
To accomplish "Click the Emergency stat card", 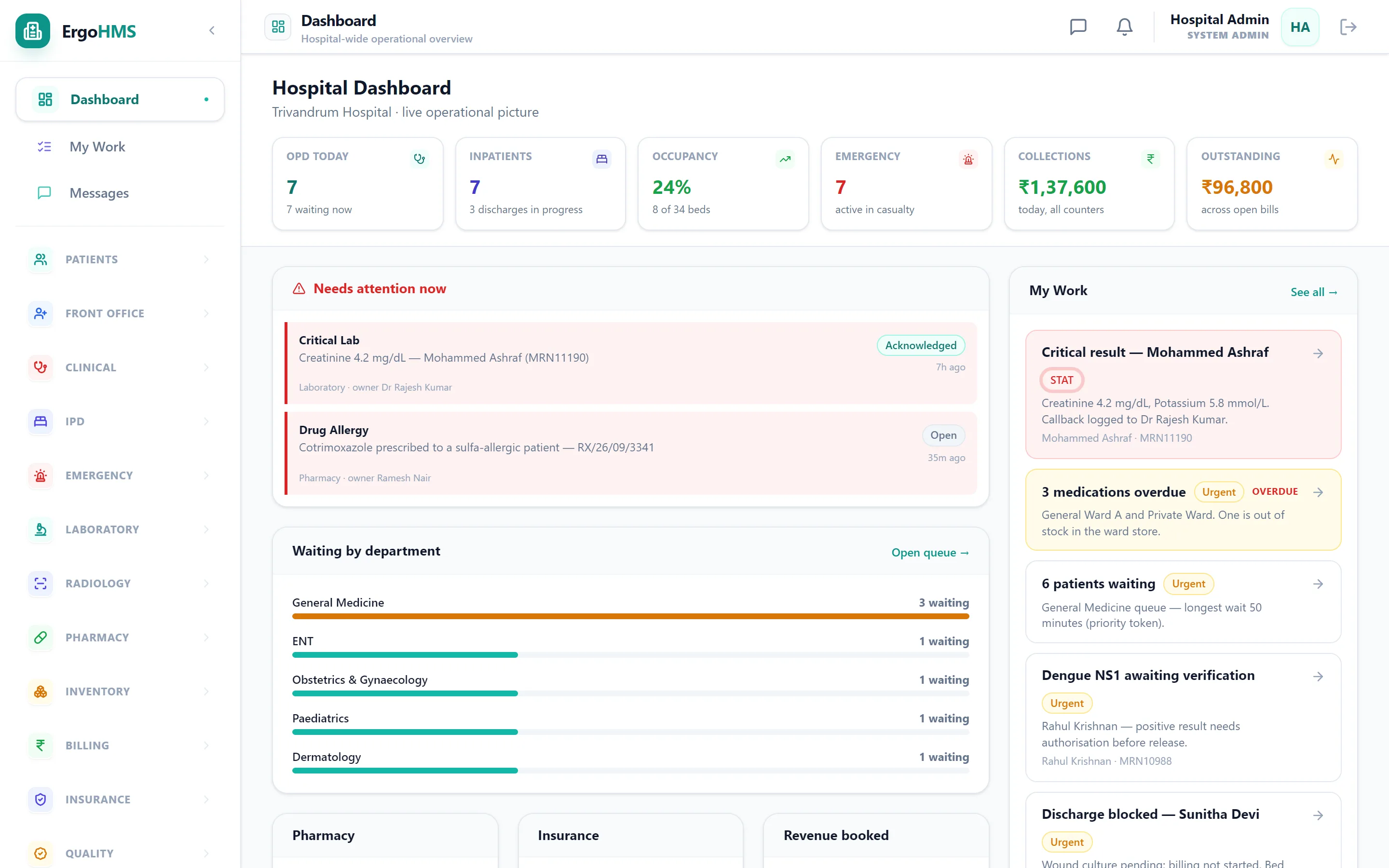I will [x=906, y=184].
